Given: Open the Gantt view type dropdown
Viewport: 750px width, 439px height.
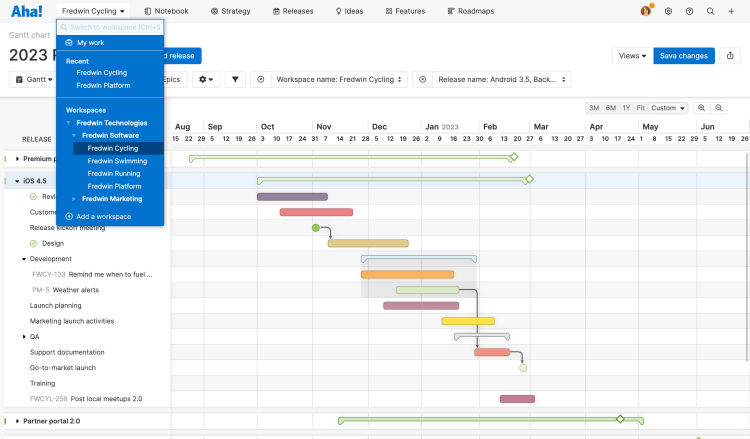Looking at the screenshot, I should pyautogui.click(x=33, y=79).
